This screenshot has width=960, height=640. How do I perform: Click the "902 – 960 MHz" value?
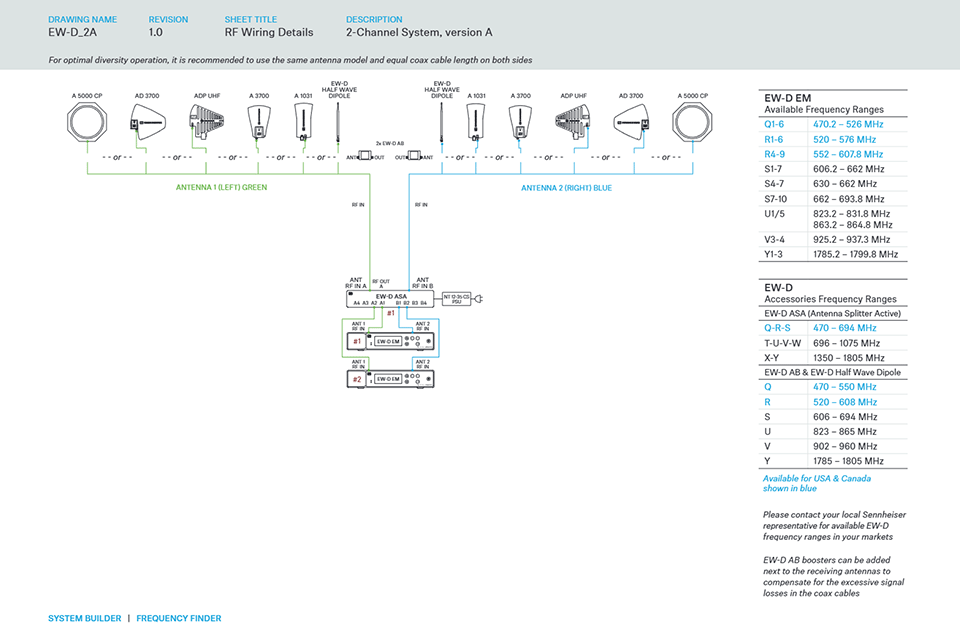click(x=845, y=446)
